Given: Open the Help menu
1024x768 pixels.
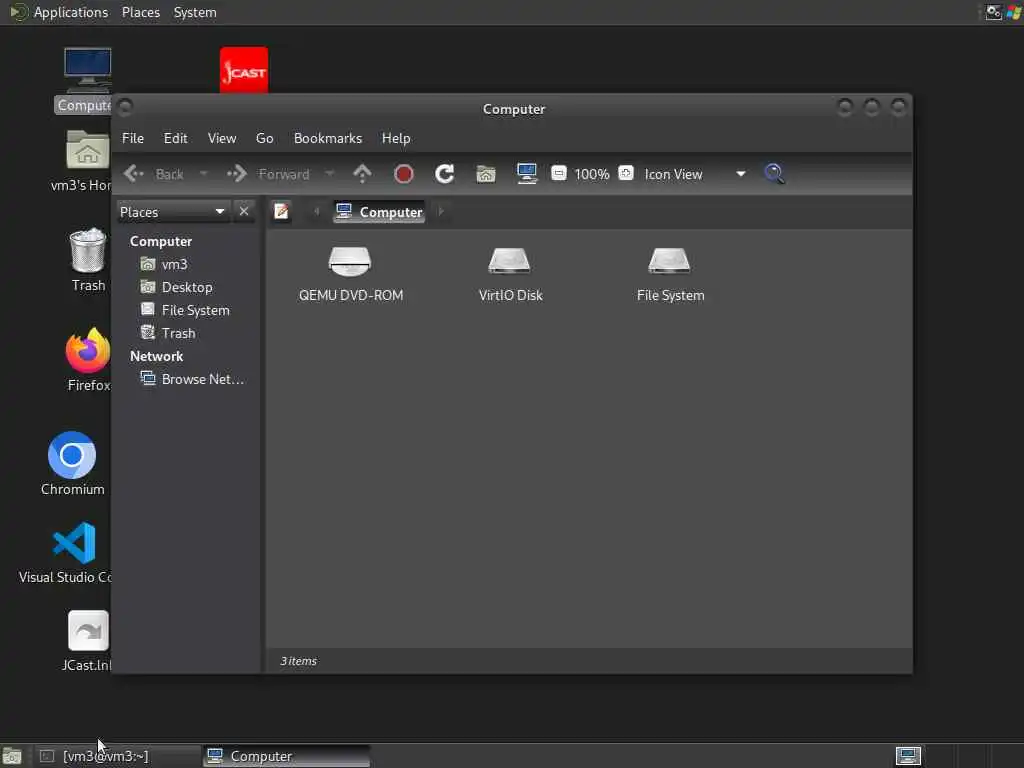Looking at the screenshot, I should click(396, 138).
